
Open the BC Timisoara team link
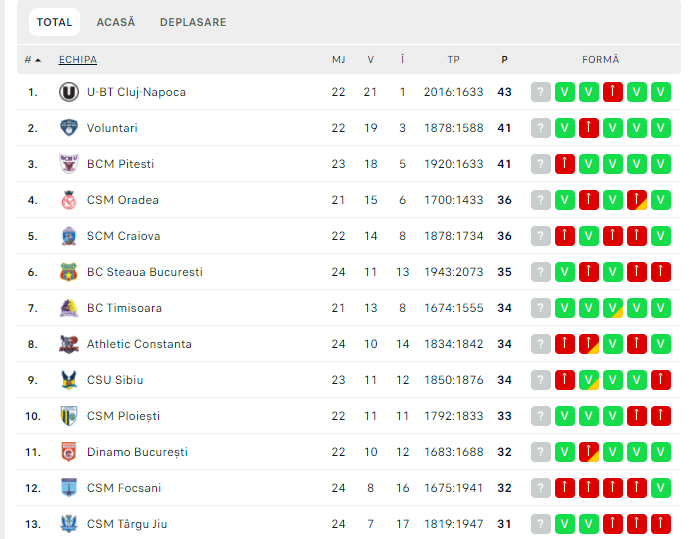click(124, 308)
